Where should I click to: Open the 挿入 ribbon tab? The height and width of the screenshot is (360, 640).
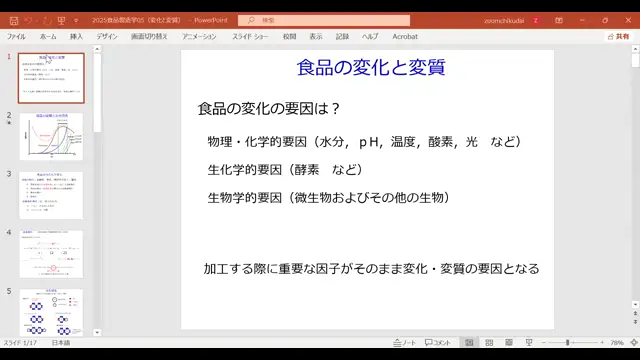[76, 36]
